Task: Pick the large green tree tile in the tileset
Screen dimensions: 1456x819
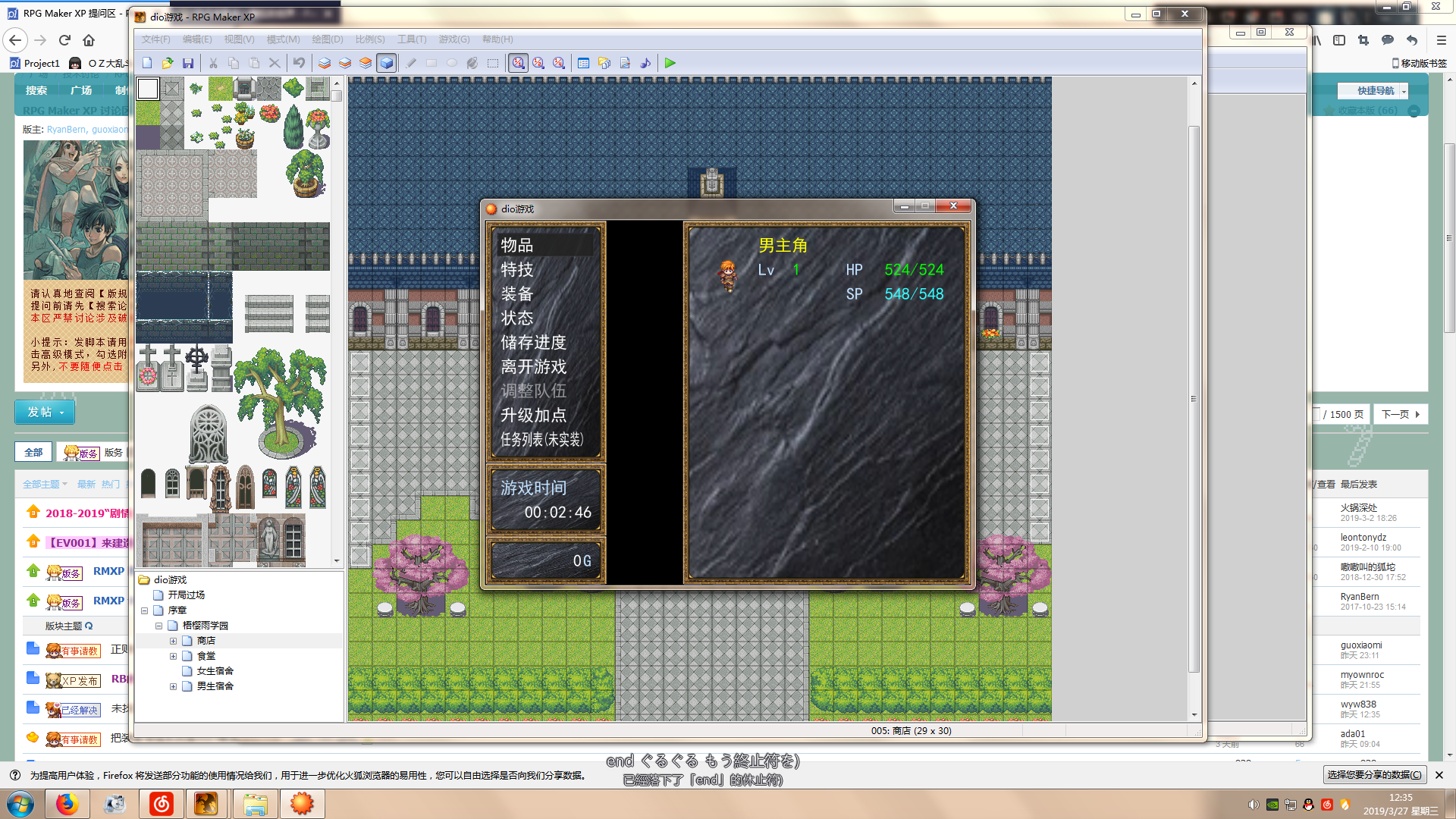Action: click(281, 402)
